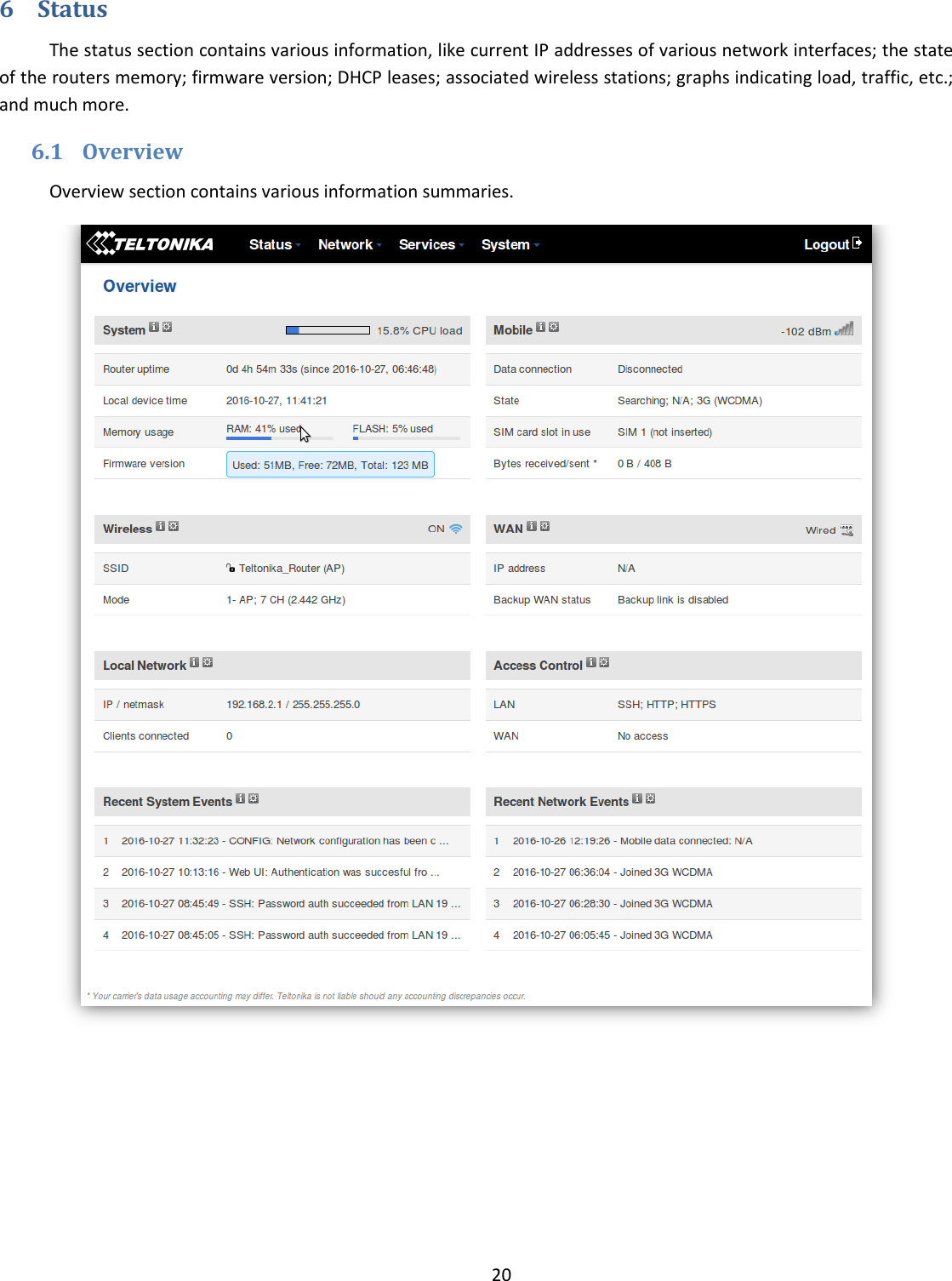Expand the Services dropdown
The height and width of the screenshot is (1281, 952).
428,244
